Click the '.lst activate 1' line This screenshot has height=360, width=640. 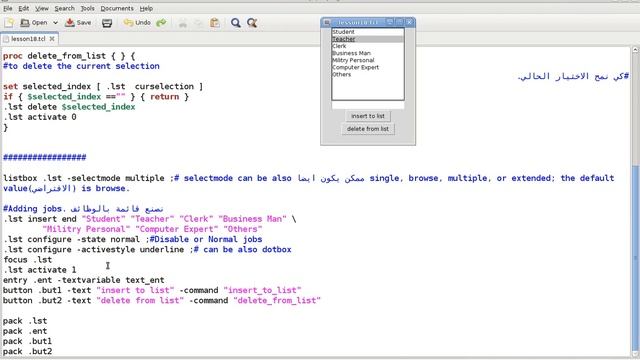tap(40, 270)
